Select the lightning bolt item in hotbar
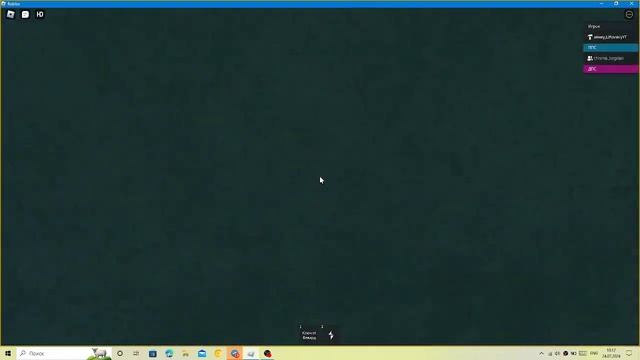640x360 pixels. [331, 336]
